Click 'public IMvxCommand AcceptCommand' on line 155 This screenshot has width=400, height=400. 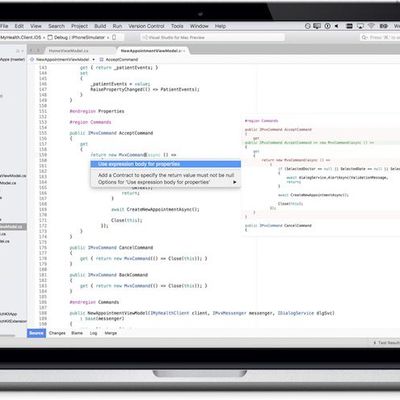[111, 133]
